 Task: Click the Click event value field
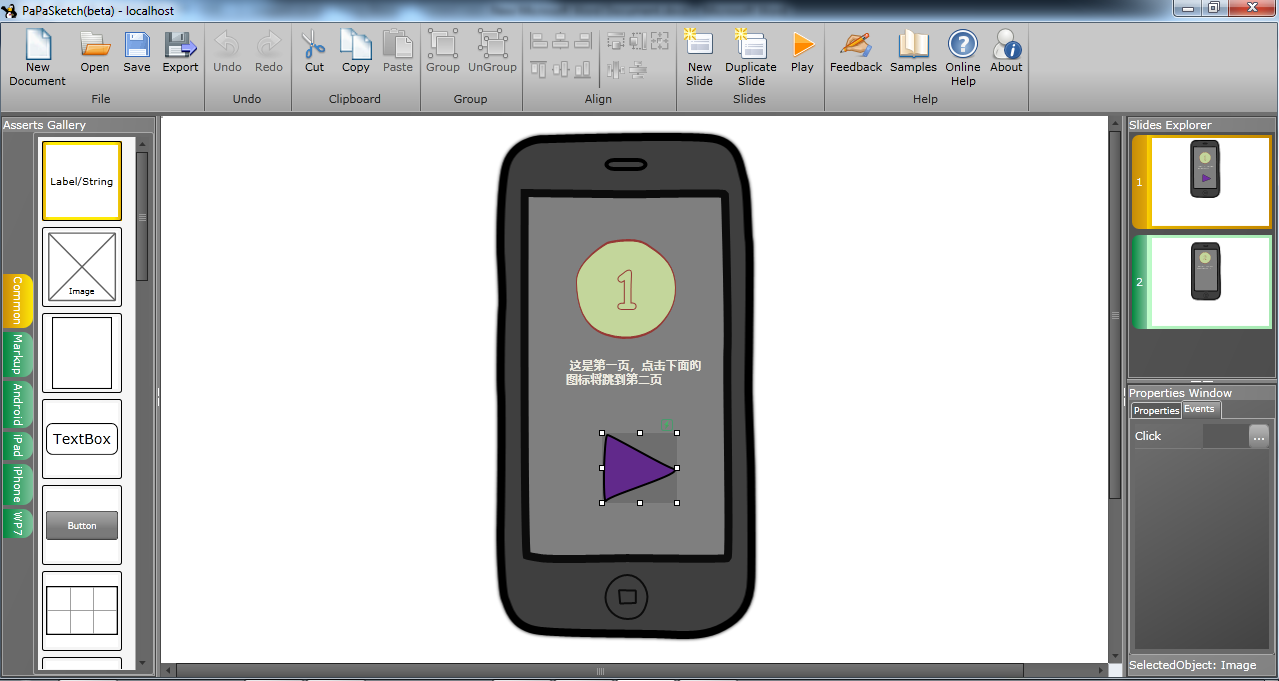tap(1226, 436)
